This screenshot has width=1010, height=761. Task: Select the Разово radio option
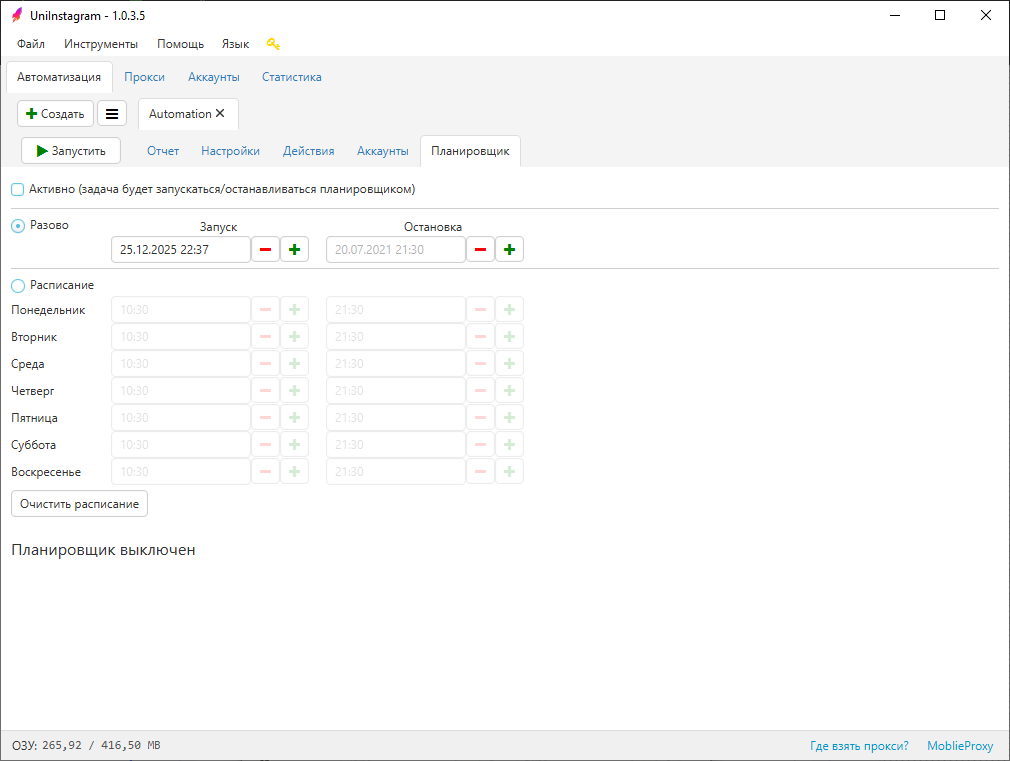click(18, 226)
